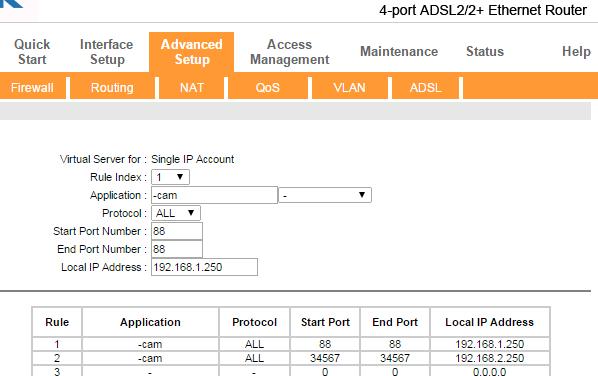The image size is (598, 376).
Task: Open the Routing submenu
Action: (112, 88)
